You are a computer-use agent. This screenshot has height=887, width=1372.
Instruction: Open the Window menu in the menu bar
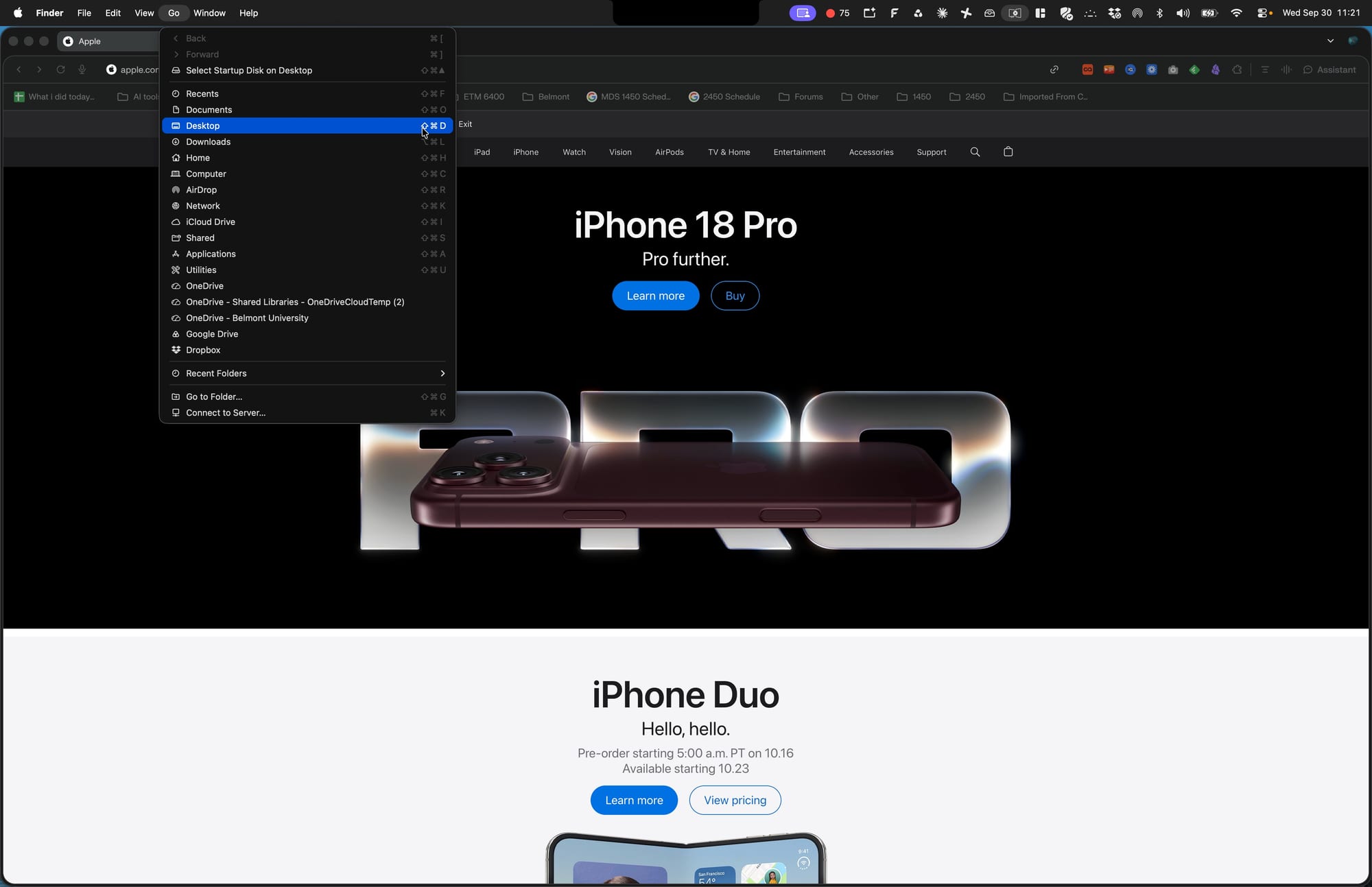209,13
